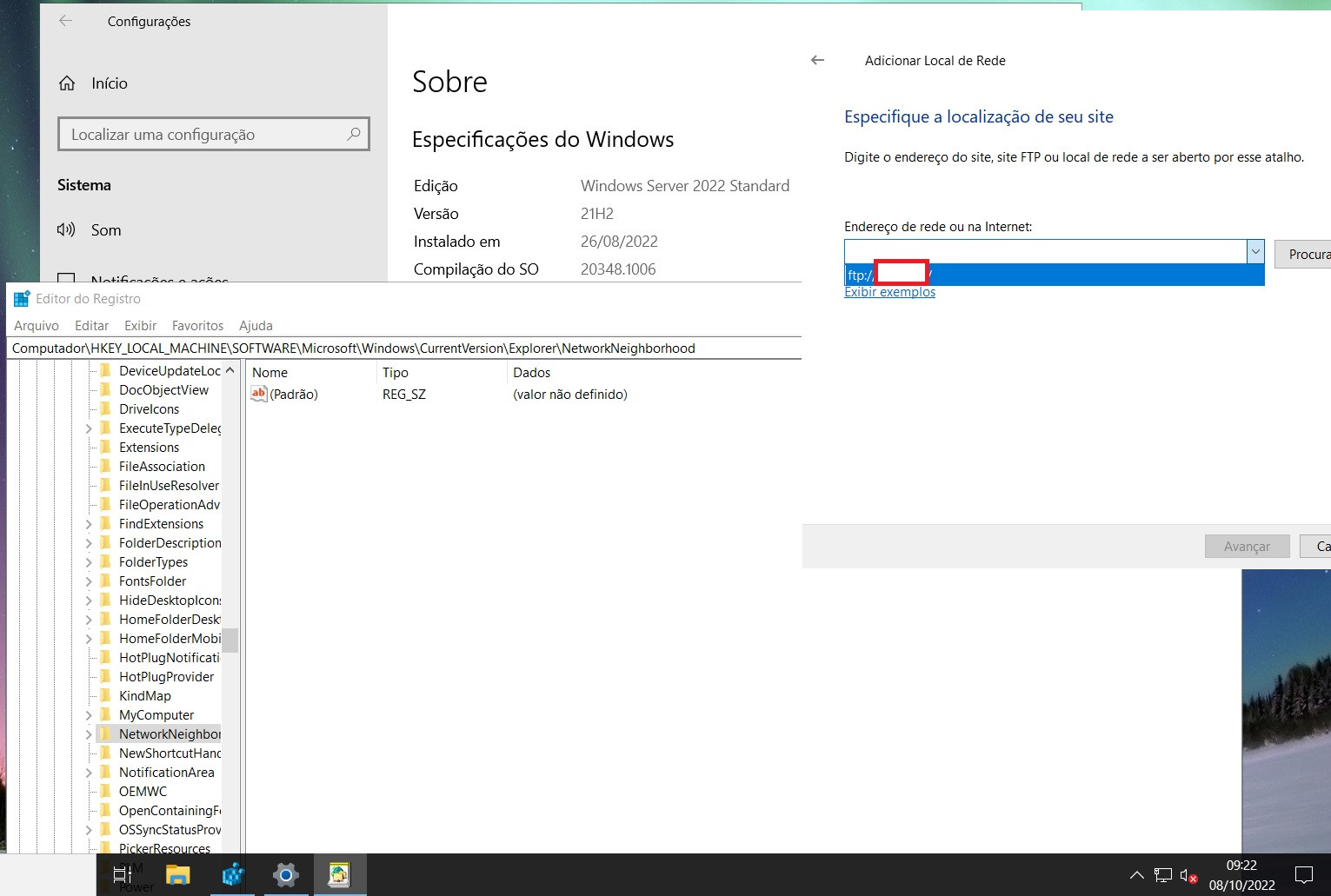1331x896 pixels.
Task: Click the OEMWC folder icon
Action: click(x=106, y=792)
